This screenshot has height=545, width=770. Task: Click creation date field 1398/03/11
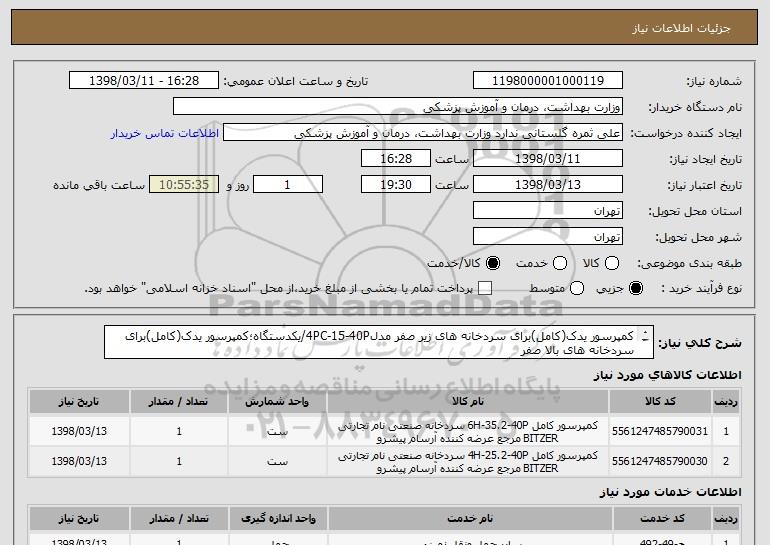click(548, 159)
